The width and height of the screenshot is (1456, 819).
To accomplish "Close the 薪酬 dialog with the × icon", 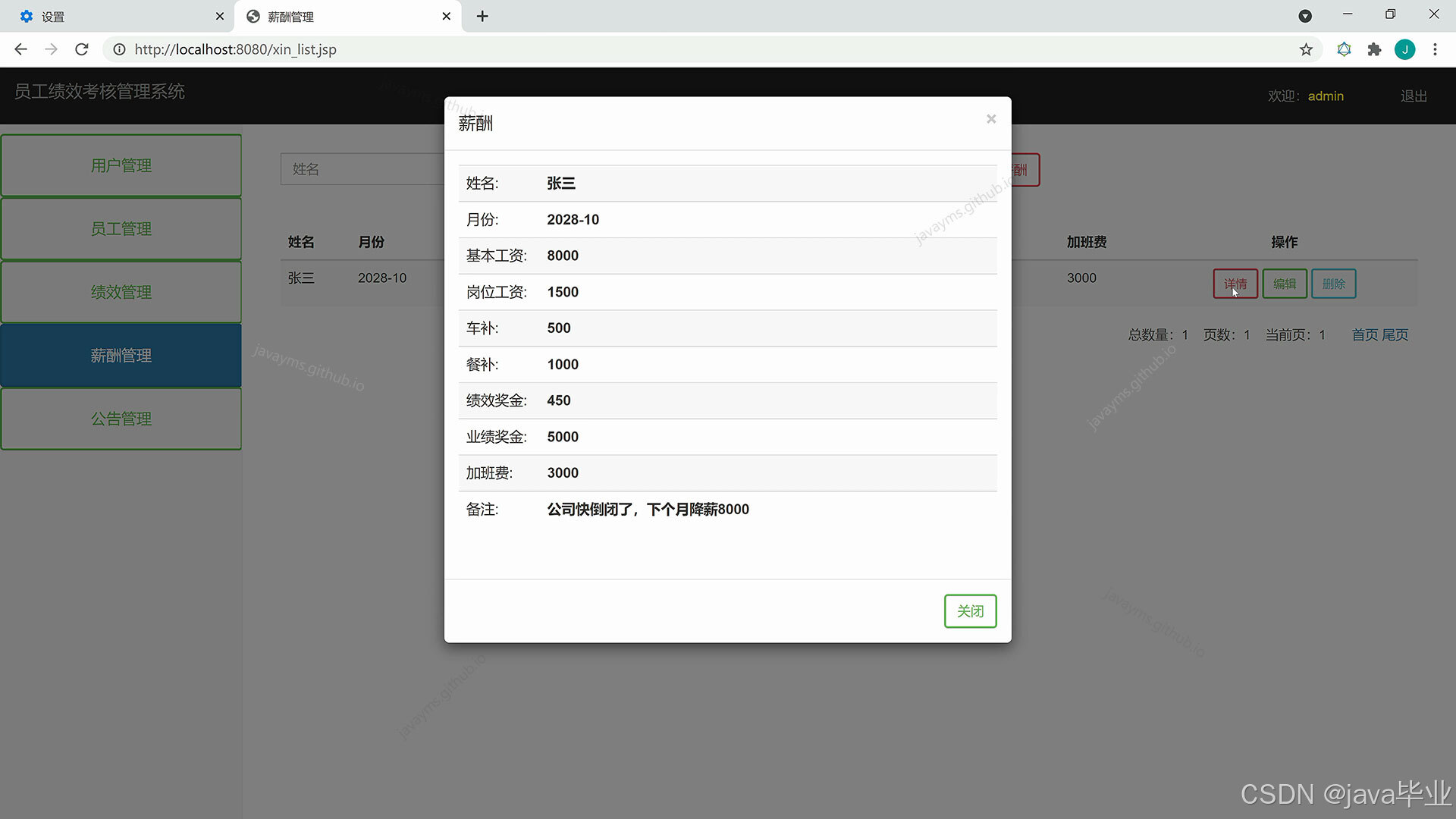I will (x=990, y=119).
